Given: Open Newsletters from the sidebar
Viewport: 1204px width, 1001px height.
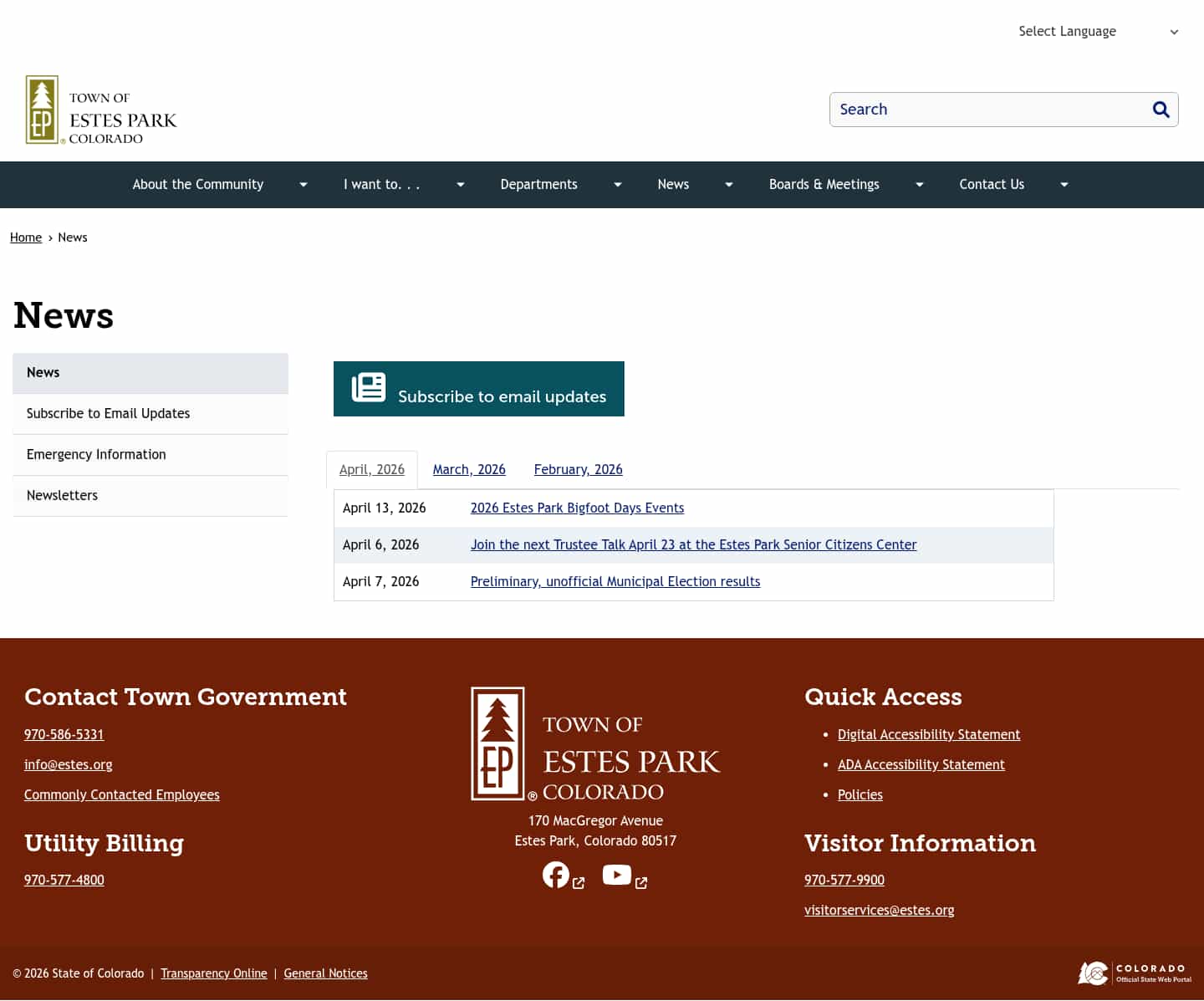Looking at the screenshot, I should [x=62, y=495].
